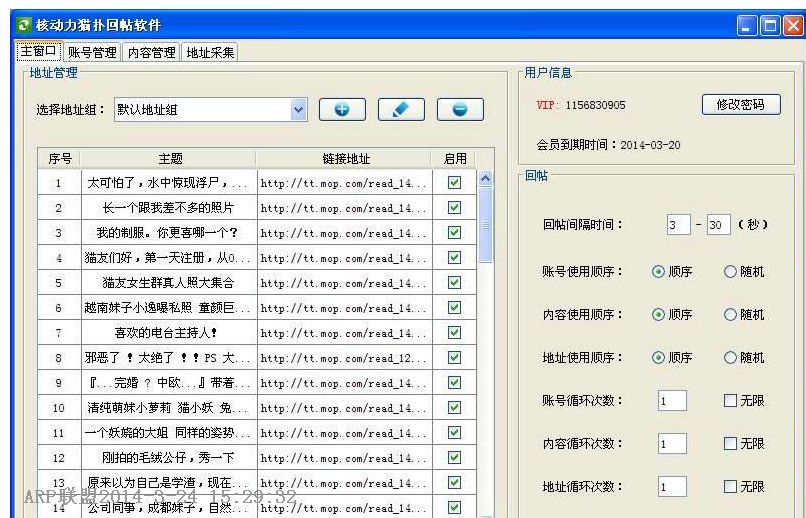This screenshot has width=806, height=518.
Task: Select the topic 长一个跟我差不多的照片
Action: [x=169, y=208]
